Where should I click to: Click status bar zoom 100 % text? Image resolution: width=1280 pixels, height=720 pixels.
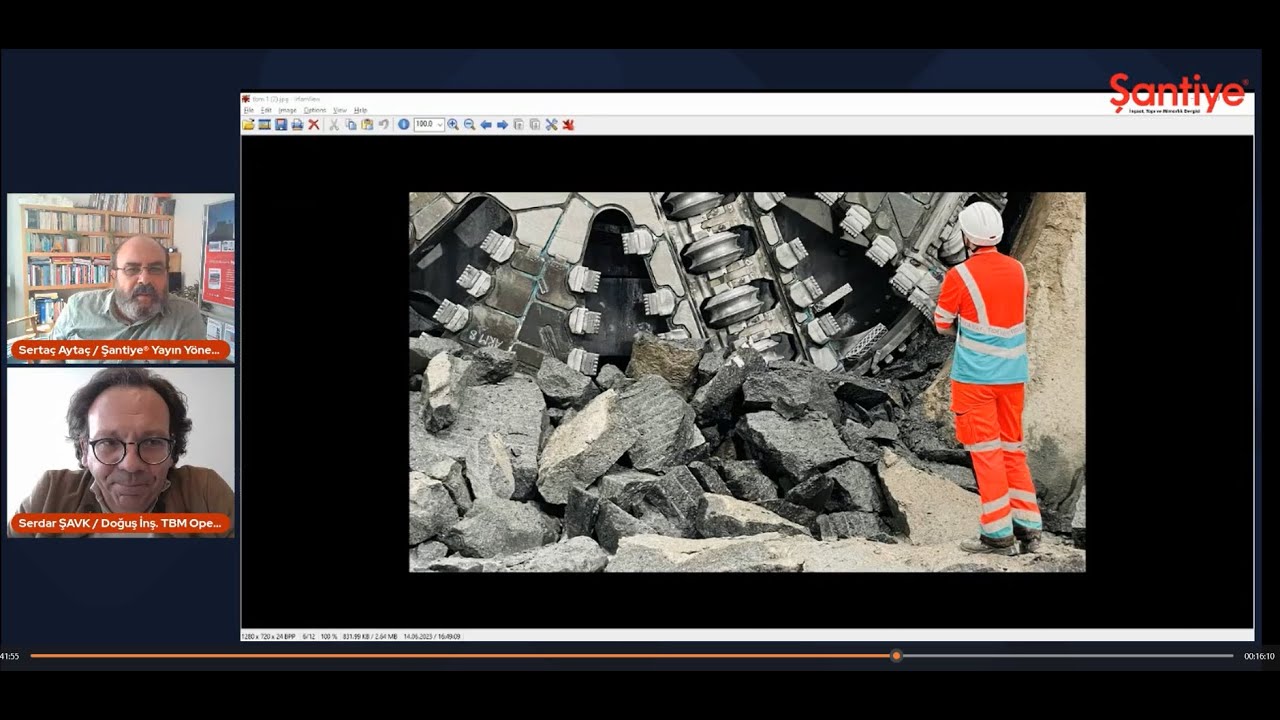[x=329, y=636]
